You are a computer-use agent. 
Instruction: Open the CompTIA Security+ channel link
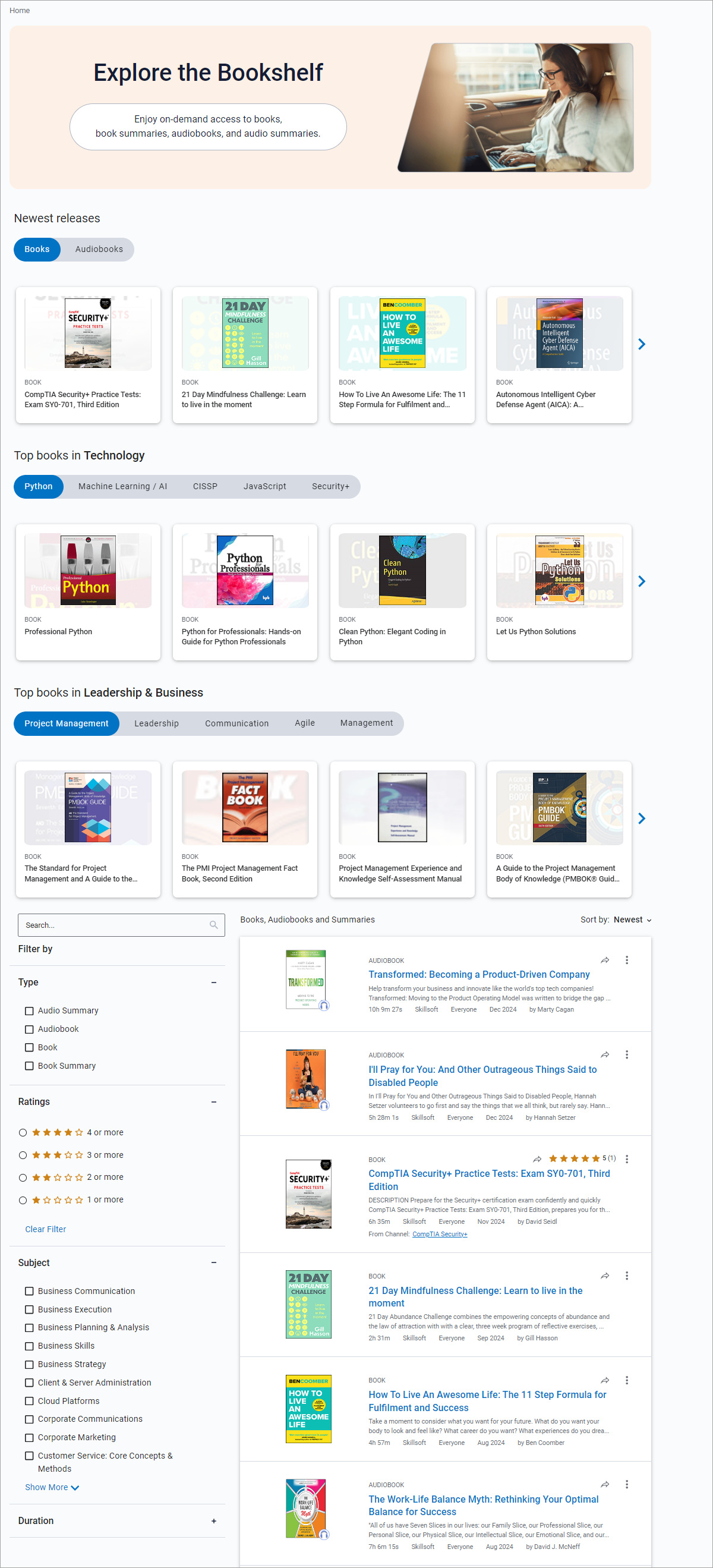pyautogui.click(x=440, y=1234)
